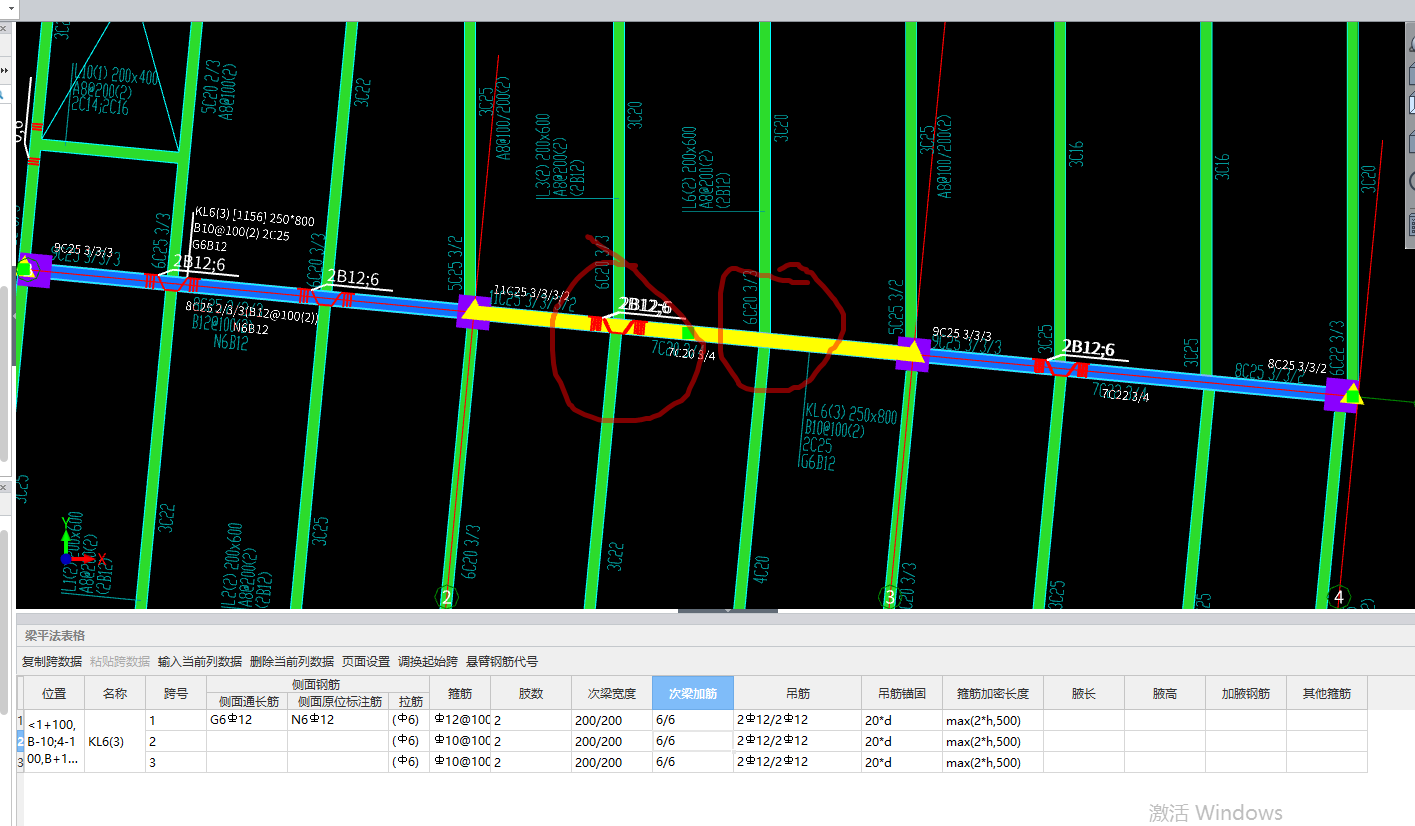
Task: Open 页面设置 page settings
Action: [366, 662]
